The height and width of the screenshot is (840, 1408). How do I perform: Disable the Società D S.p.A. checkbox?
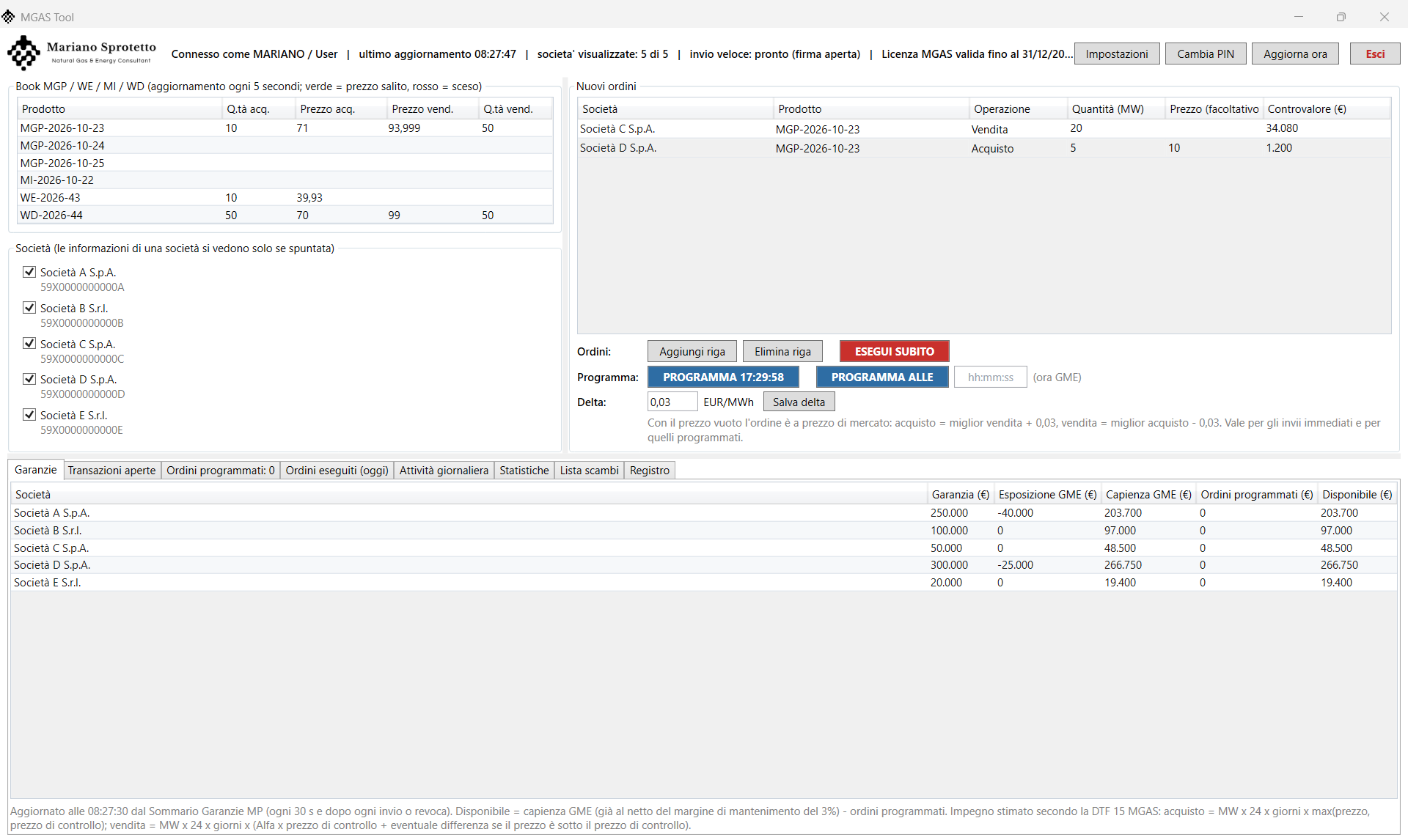point(29,379)
